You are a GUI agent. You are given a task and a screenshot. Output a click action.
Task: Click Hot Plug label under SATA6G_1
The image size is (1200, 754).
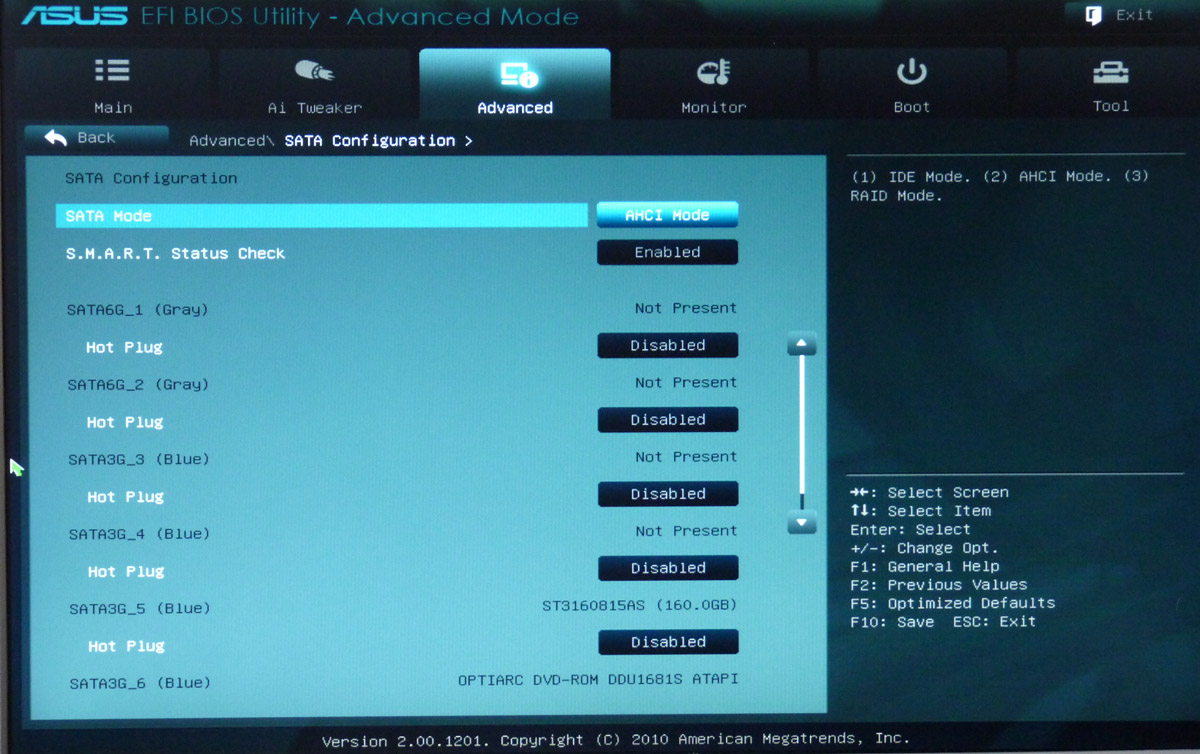[x=124, y=347]
